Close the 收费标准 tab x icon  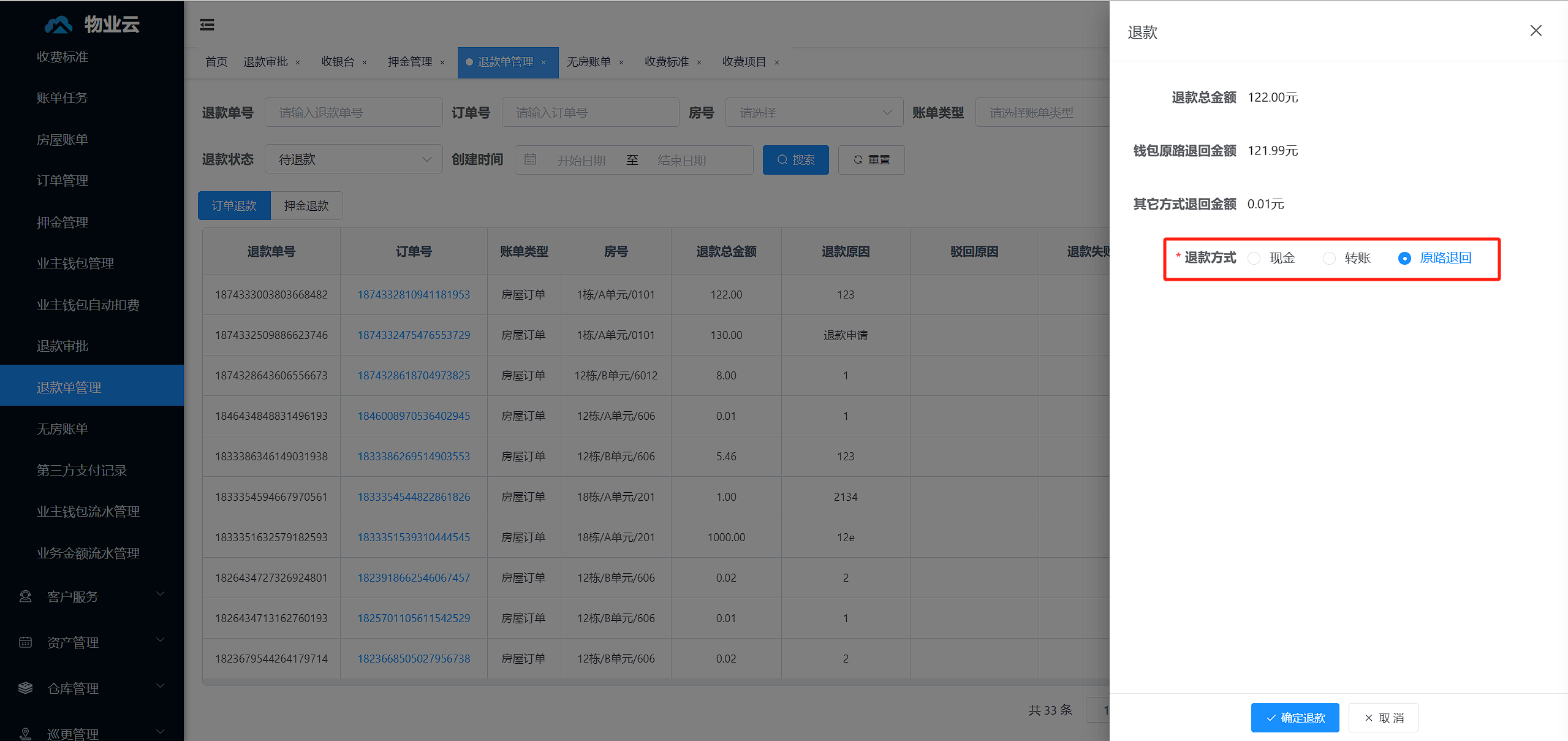(x=699, y=63)
